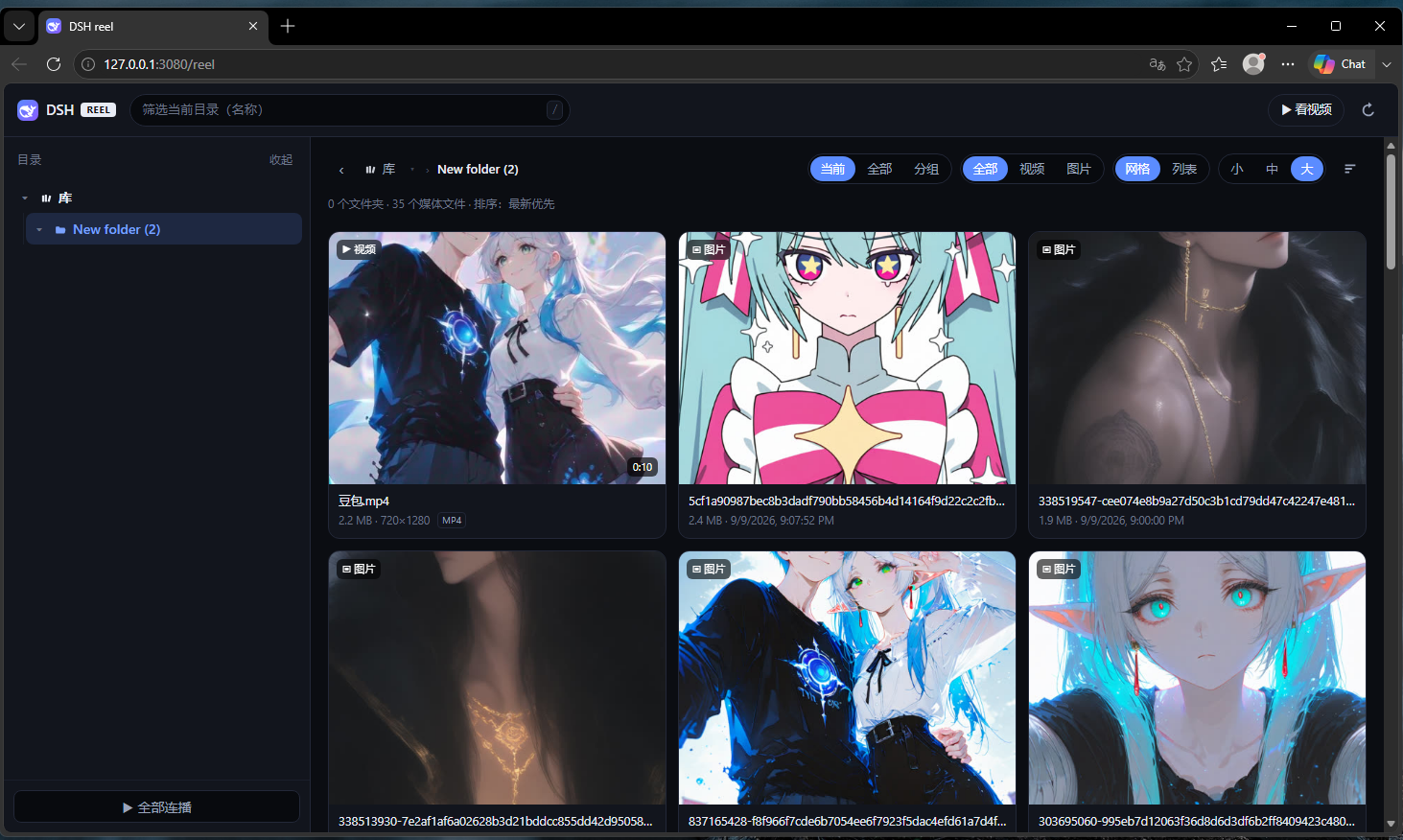Screen dimensions: 1403x840
Task: Click the 视频 badge on 豆包.mp4 thumbnail
Action: (x=359, y=249)
